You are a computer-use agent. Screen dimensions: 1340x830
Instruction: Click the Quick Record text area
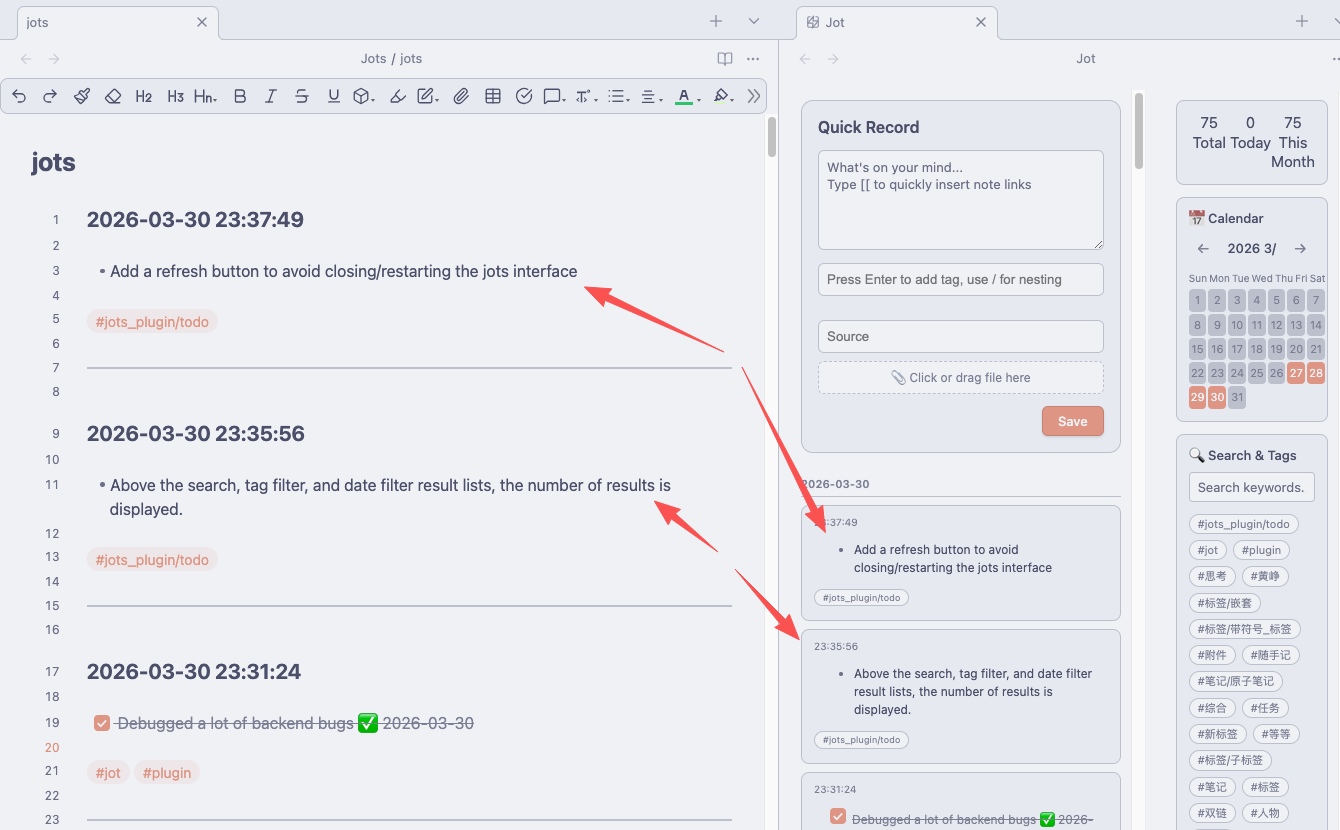click(961, 200)
